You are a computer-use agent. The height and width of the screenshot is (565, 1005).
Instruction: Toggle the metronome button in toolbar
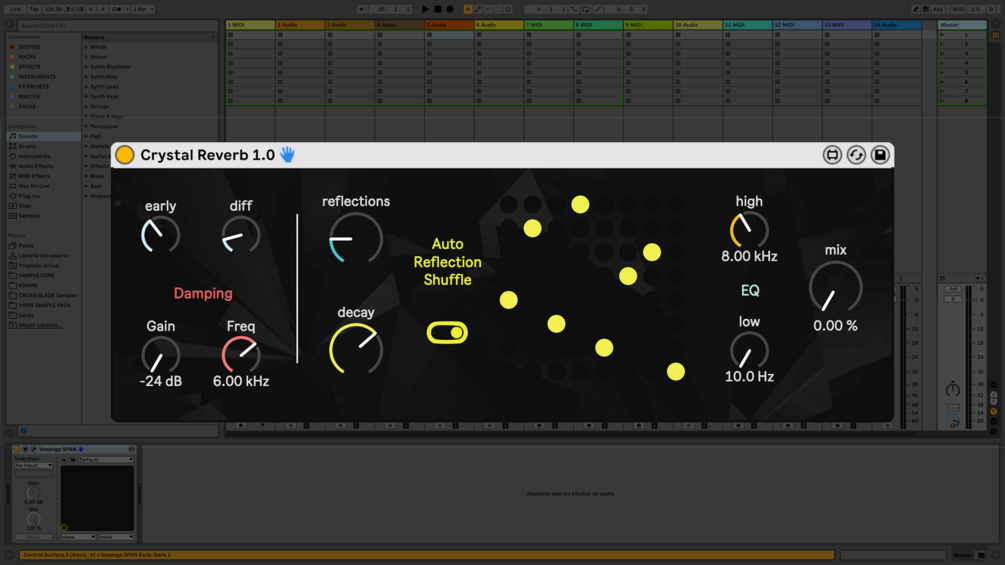click(x=117, y=10)
